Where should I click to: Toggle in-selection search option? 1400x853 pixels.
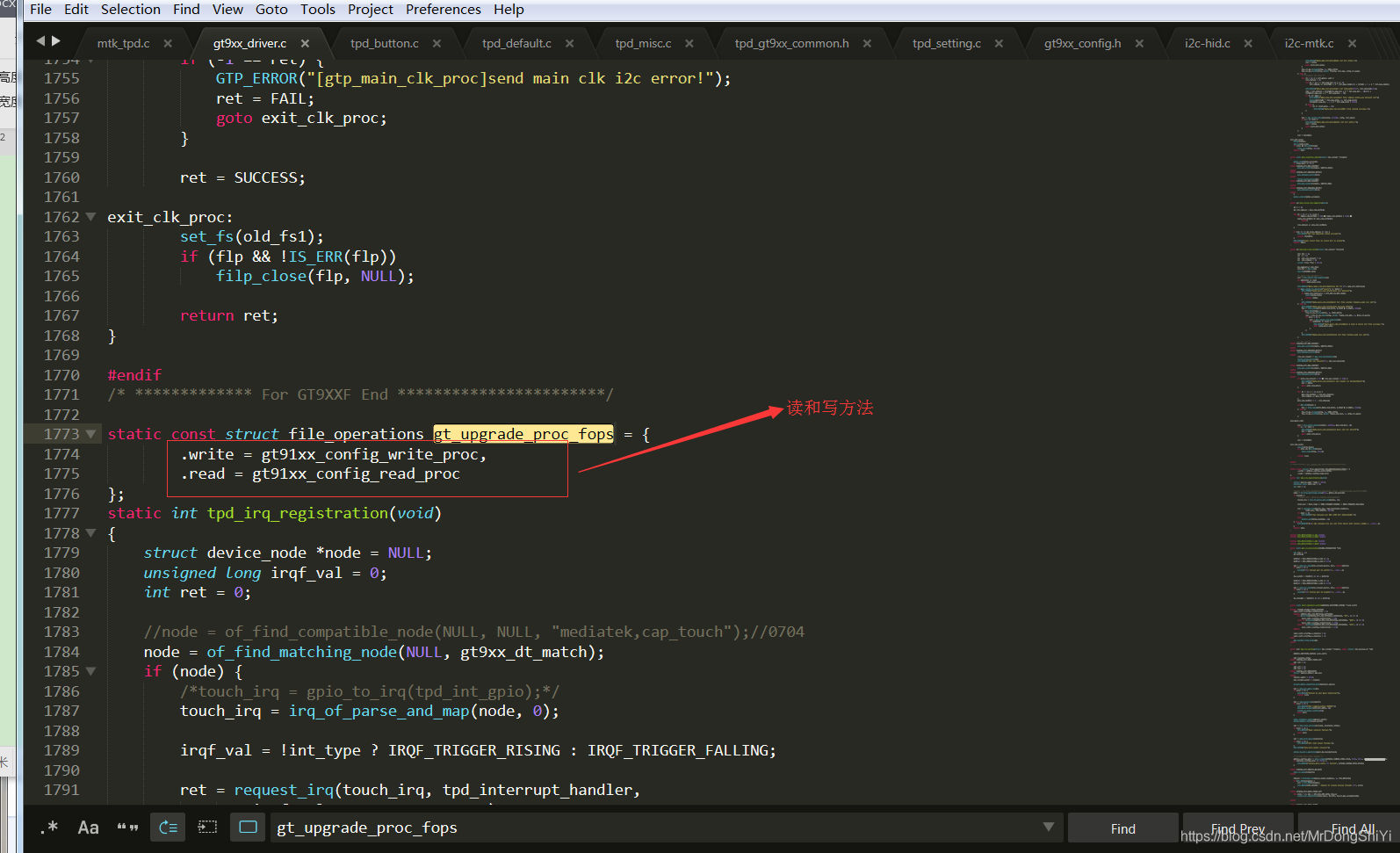coord(207,828)
